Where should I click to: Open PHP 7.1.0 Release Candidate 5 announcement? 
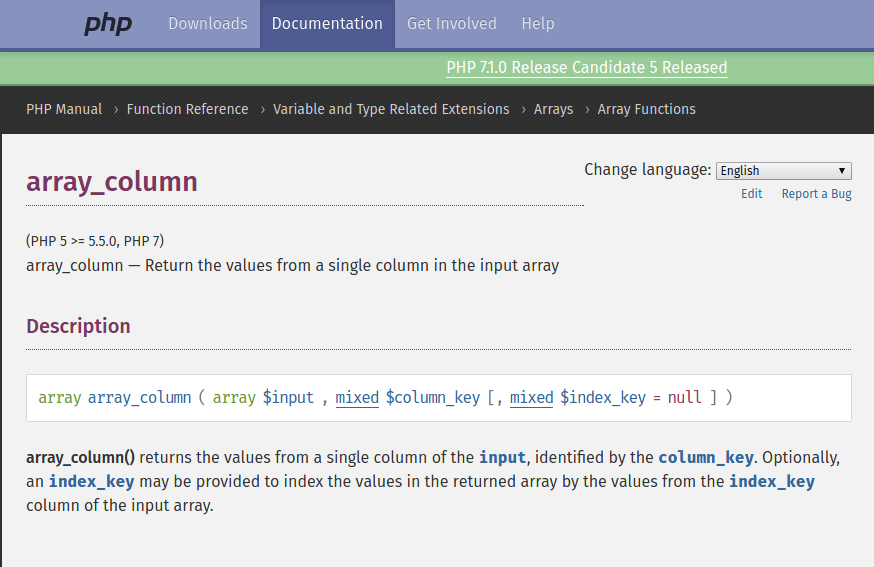(x=587, y=67)
